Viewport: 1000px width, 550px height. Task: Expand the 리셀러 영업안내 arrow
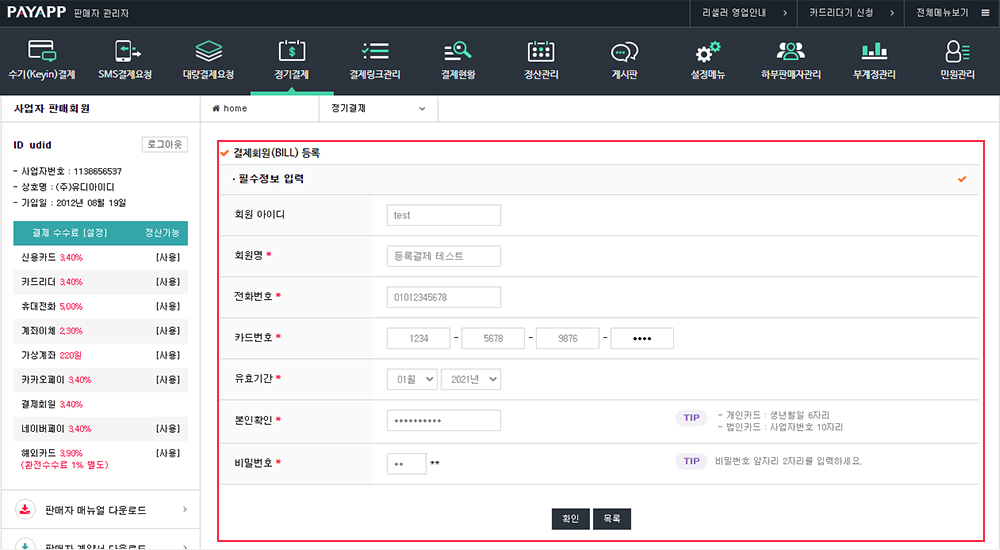[785, 13]
